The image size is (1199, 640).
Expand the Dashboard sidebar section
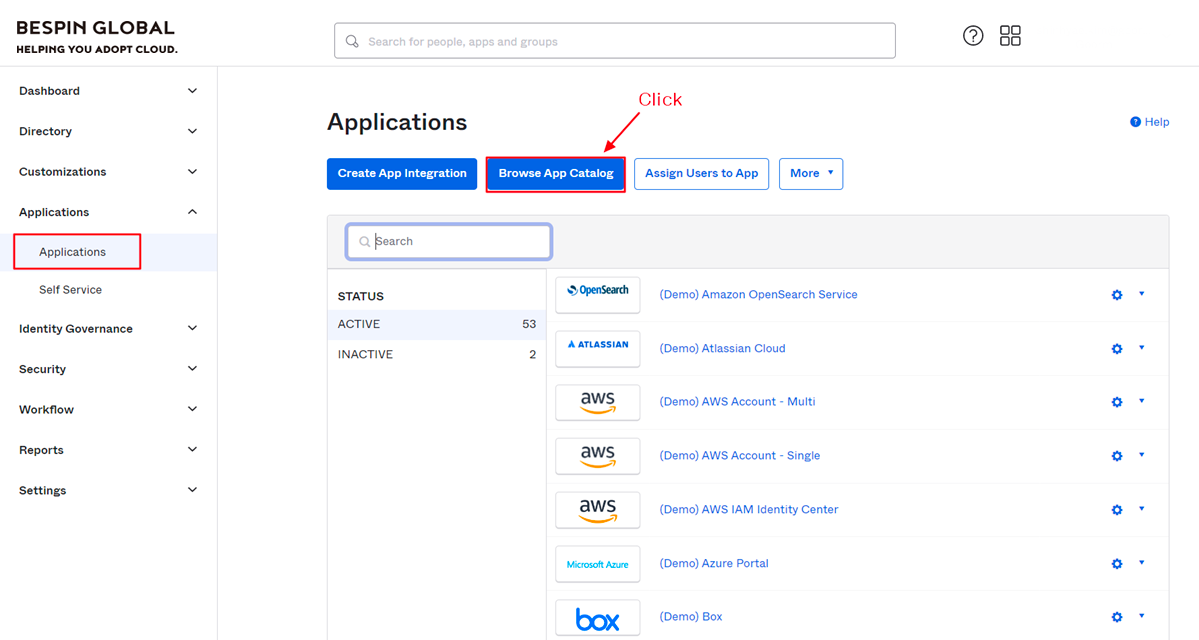[x=108, y=91]
